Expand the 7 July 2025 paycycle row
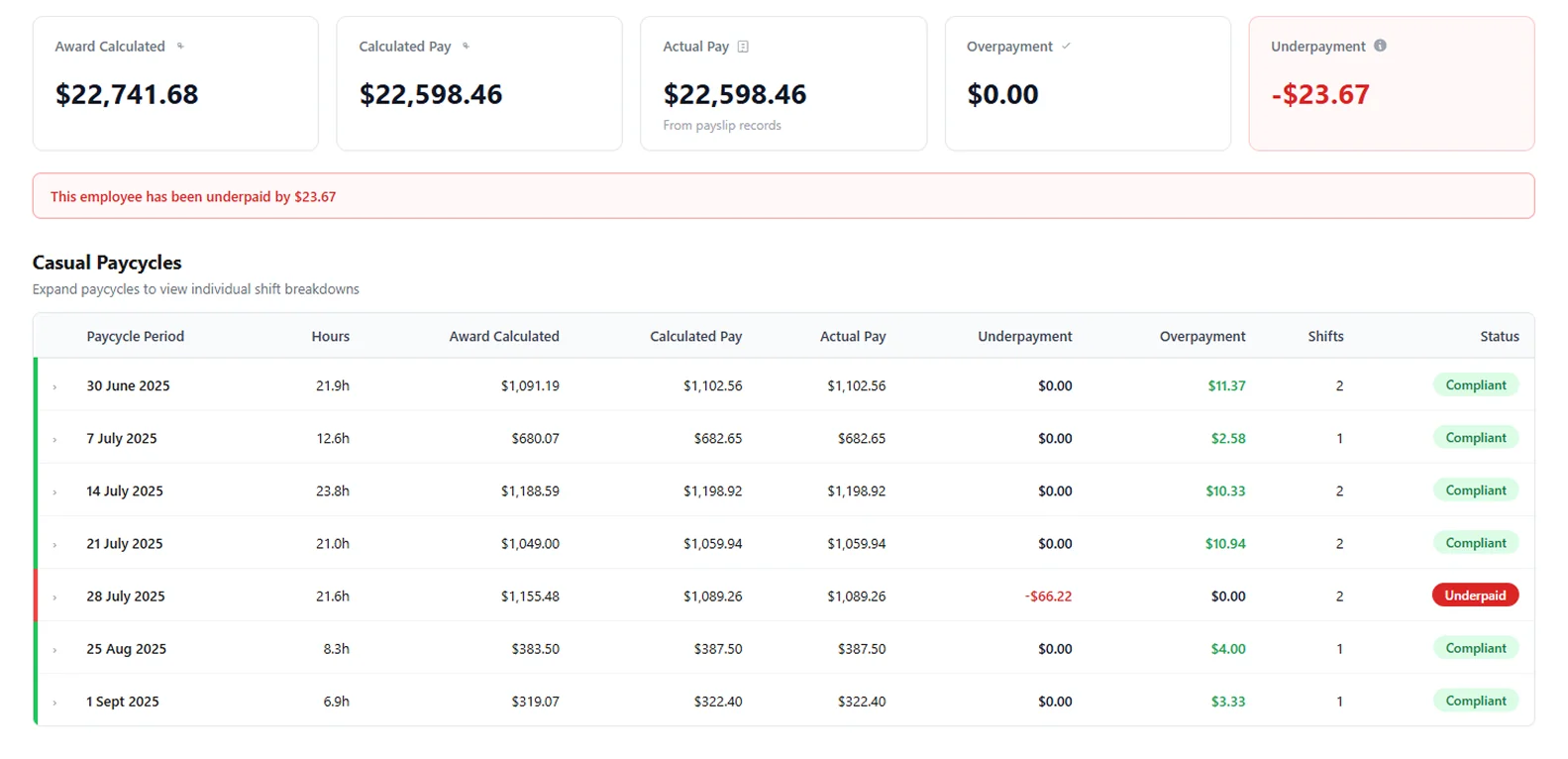Image resolution: width=1568 pixels, height=759 pixels. coord(54,439)
